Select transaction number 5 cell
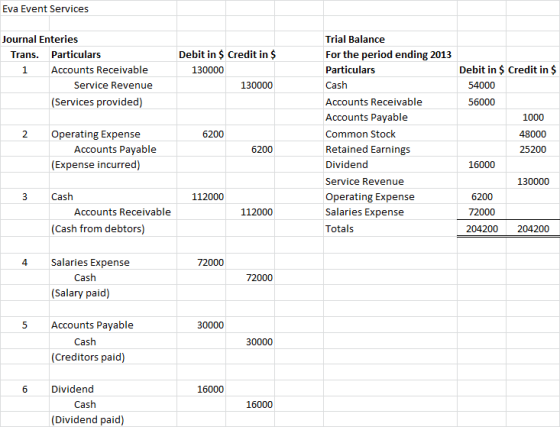 click(x=25, y=325)
